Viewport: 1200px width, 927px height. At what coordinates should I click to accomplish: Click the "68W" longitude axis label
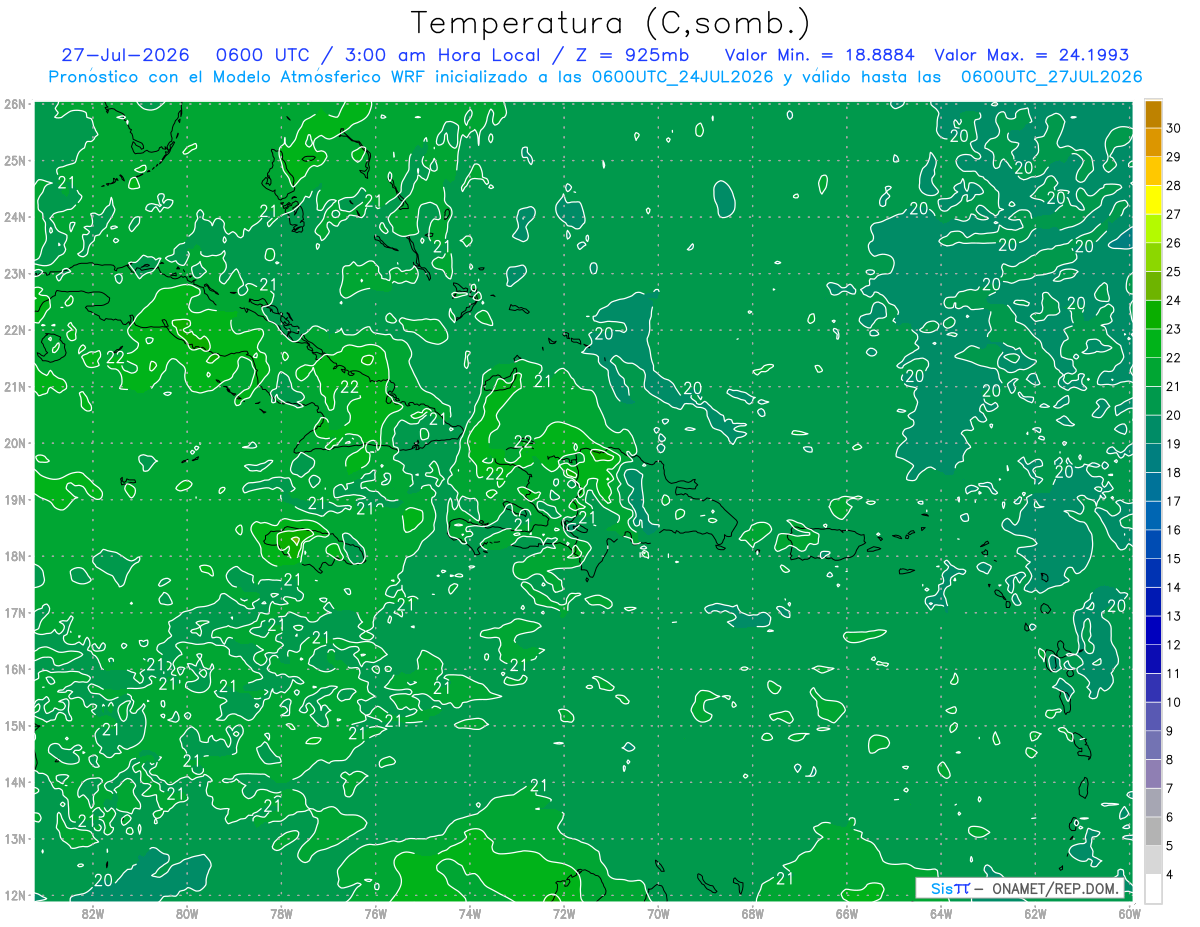point(752,913)
